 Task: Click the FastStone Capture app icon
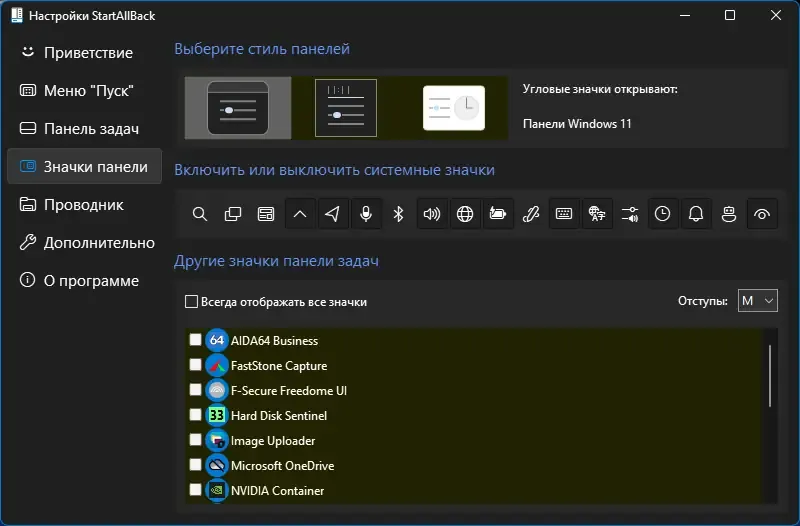point(216,365)
